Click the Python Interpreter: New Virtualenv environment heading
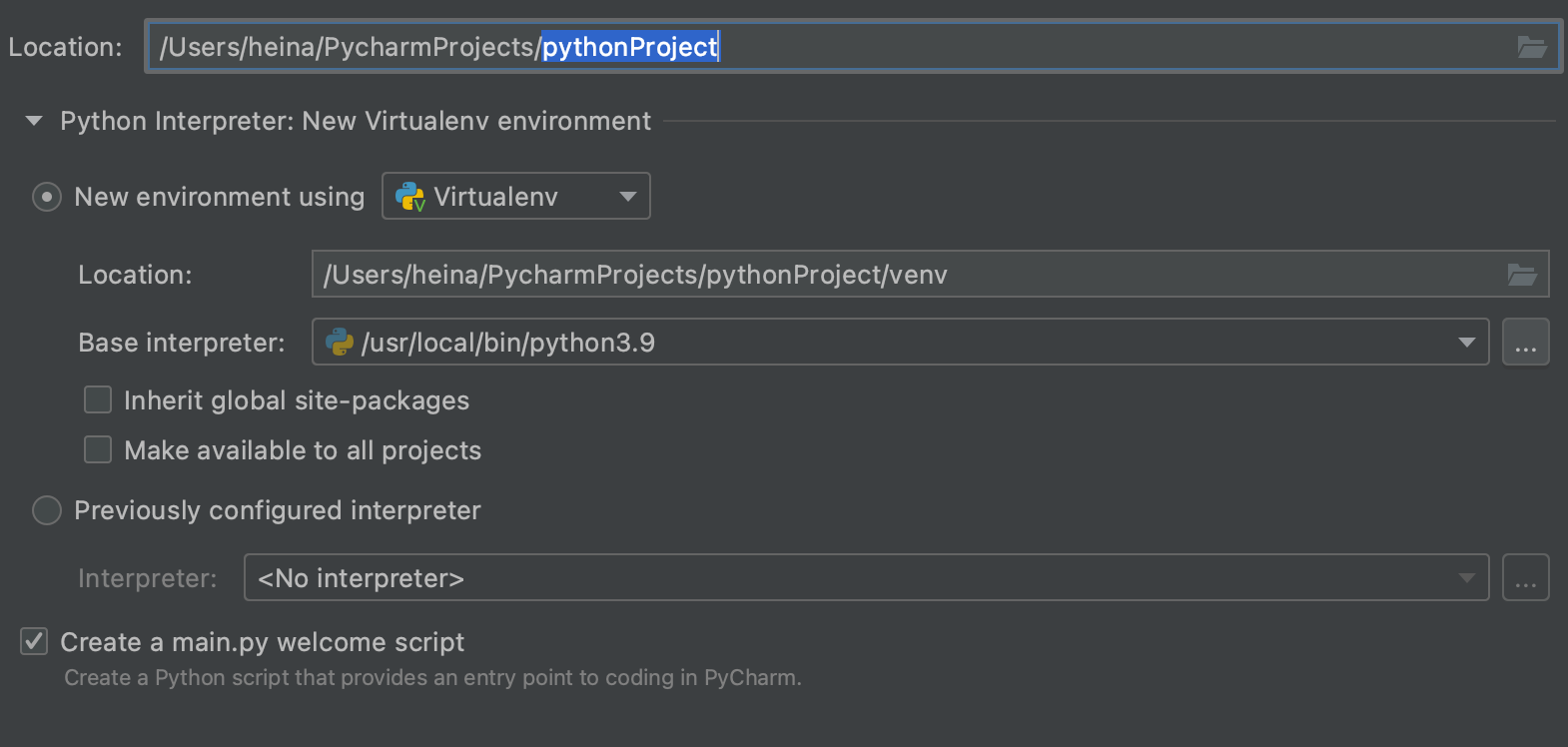 click(356, 121)
